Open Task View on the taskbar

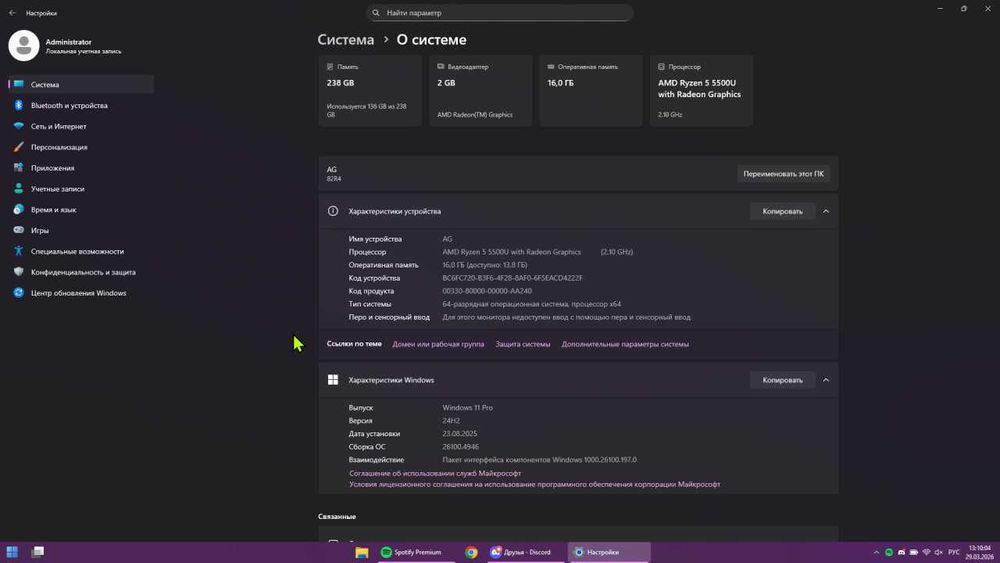pos(38,552)
